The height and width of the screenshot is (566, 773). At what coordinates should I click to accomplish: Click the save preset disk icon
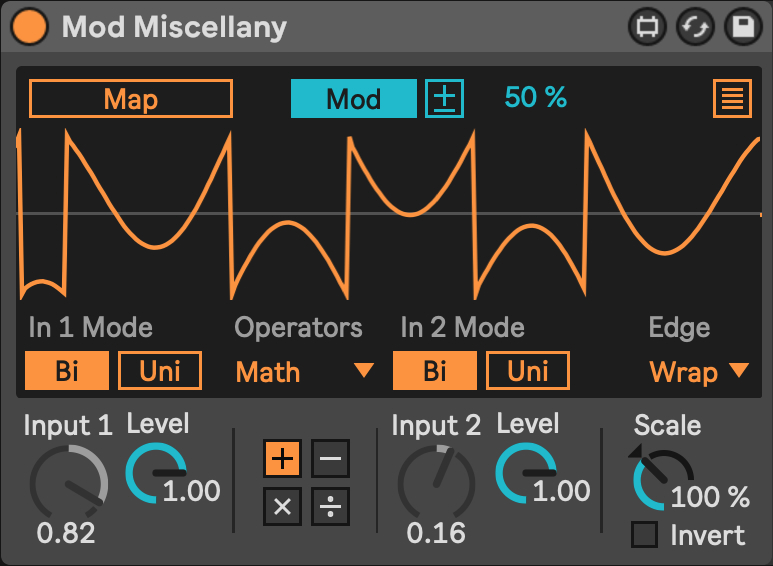[x=743, y=27]
